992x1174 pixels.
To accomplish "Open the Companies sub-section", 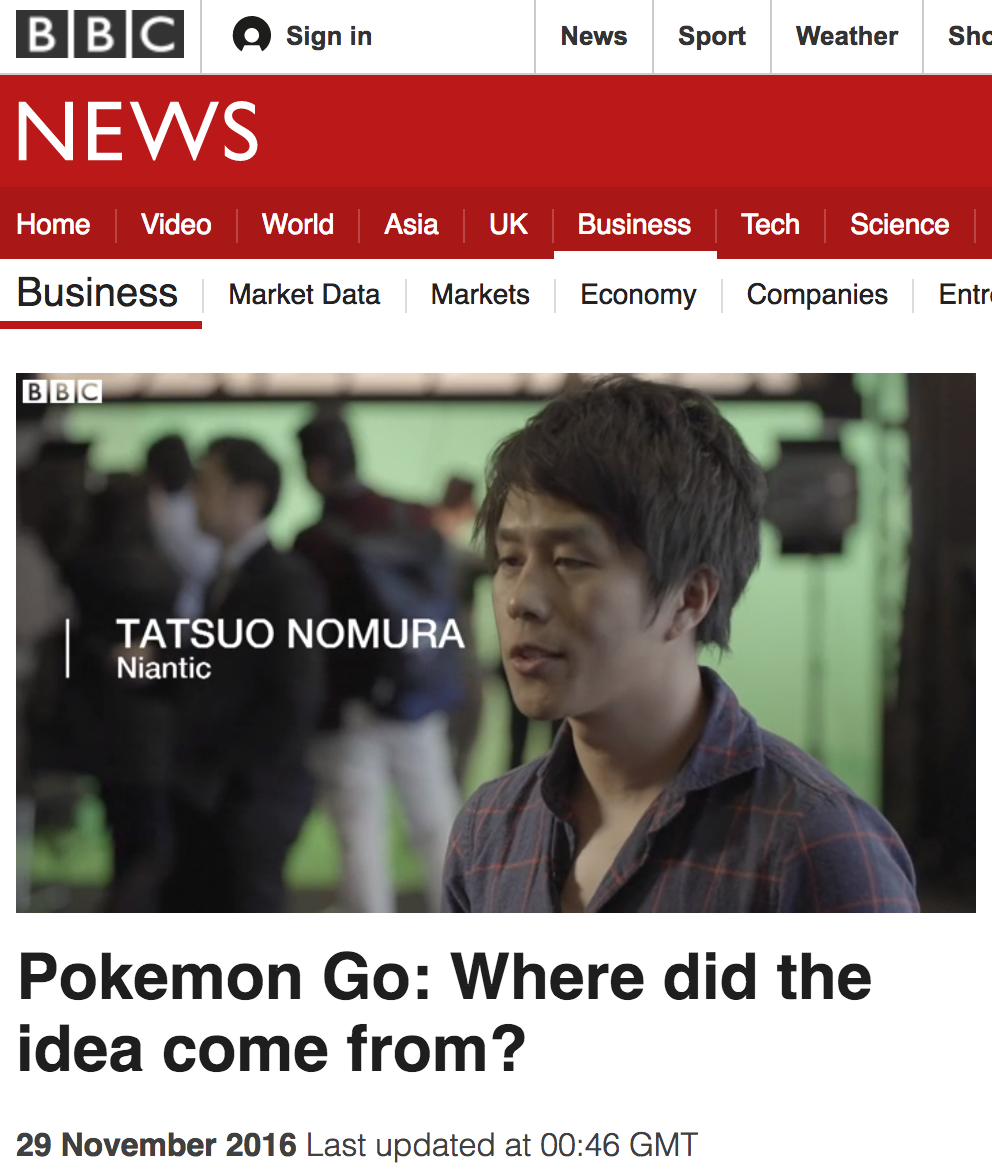I will 817,294.
